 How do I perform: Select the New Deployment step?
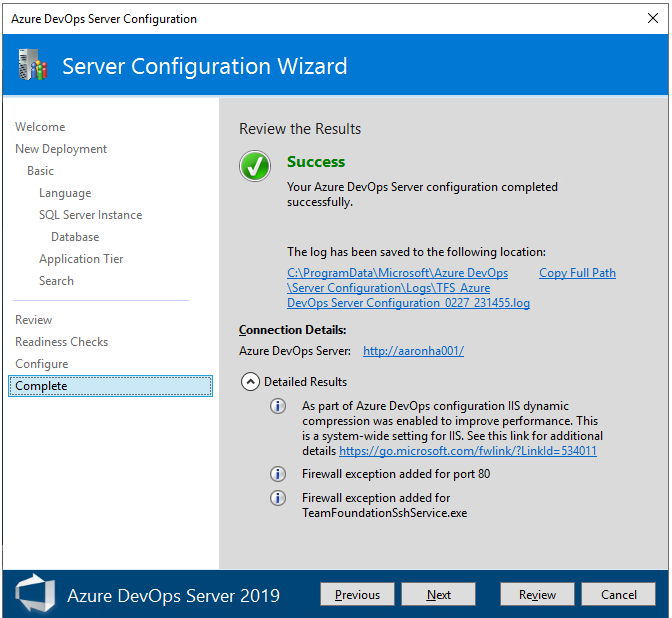tap(61, 149)
